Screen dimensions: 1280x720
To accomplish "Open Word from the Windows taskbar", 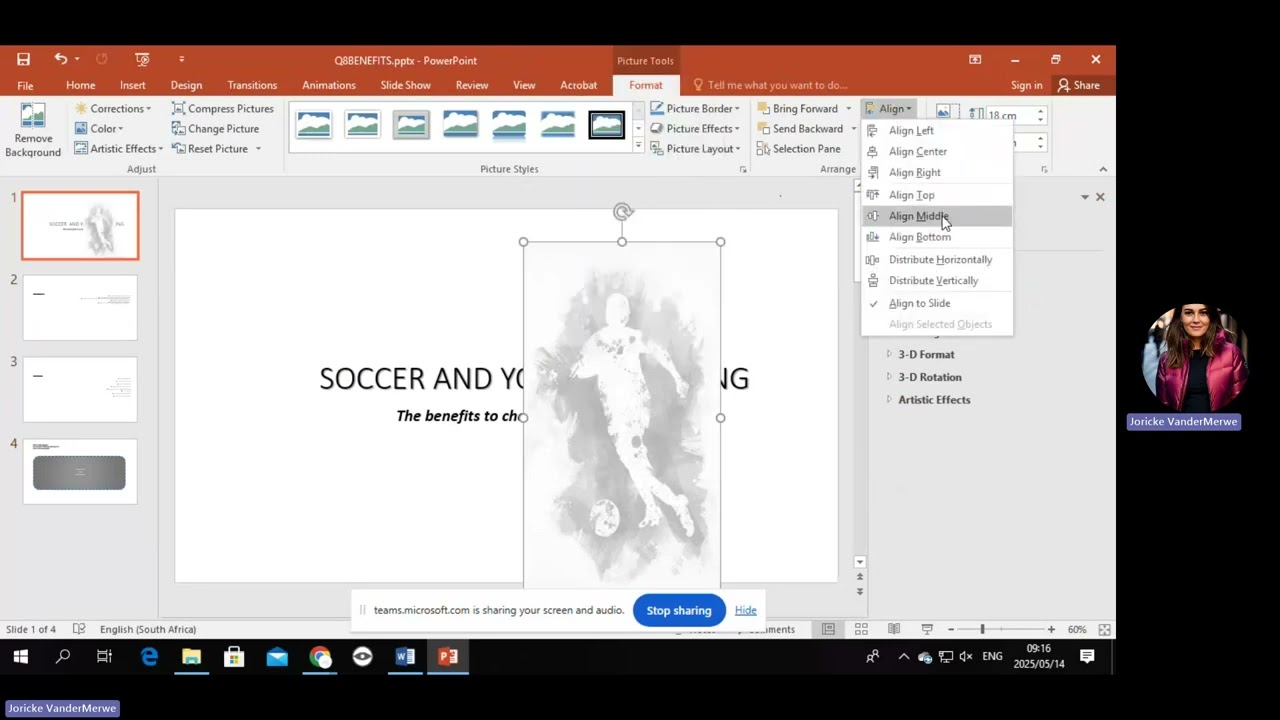I will click(405, 656).
